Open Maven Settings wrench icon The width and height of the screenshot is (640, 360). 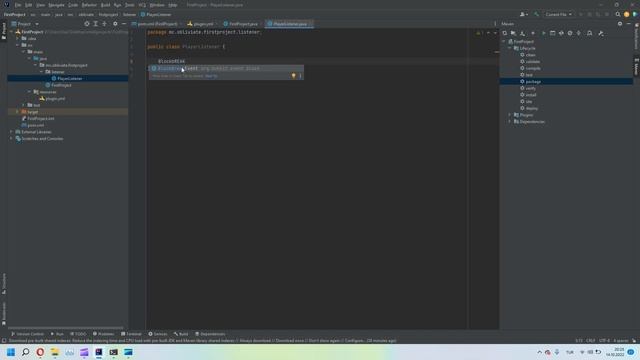coord(601,33)
